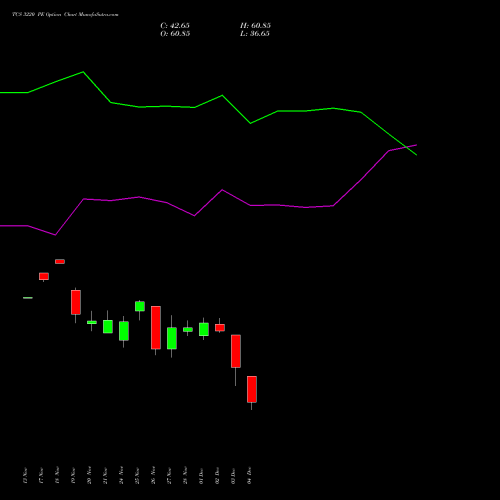Image resolution: width=500 pixels, height=500 pixels.
Task: Click the green candle for 27 Nov
Action: click(x=172, y=338)
